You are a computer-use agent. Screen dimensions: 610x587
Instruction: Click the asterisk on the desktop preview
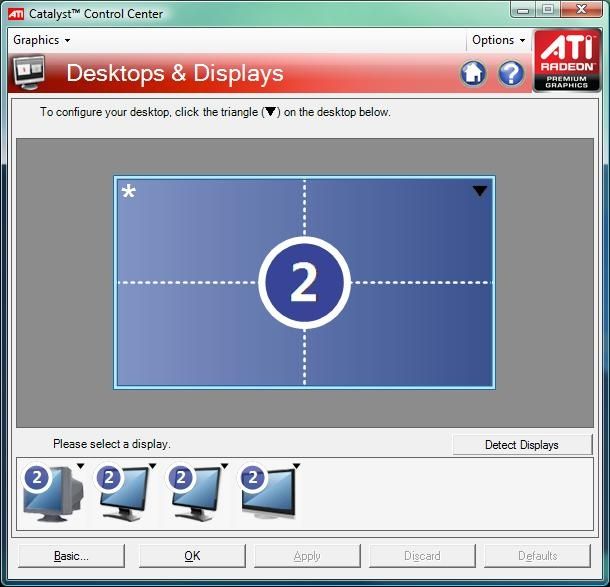point(129,192)
